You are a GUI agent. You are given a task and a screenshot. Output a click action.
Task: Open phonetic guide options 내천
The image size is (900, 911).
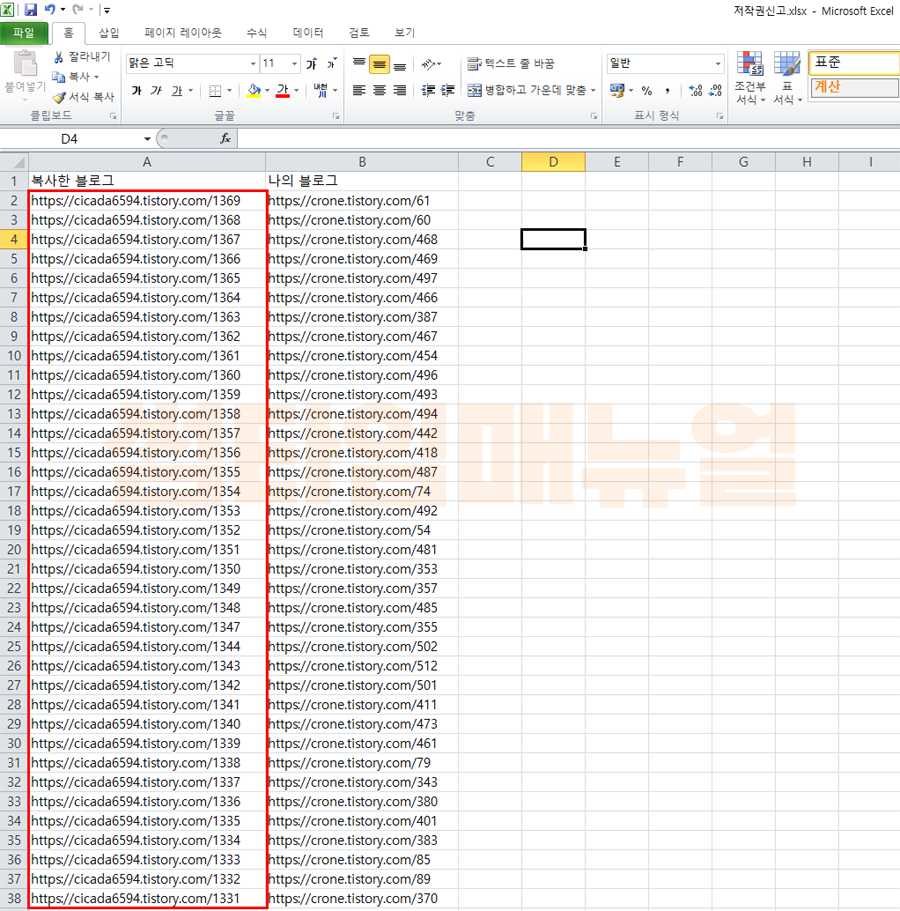coord(321,91)
